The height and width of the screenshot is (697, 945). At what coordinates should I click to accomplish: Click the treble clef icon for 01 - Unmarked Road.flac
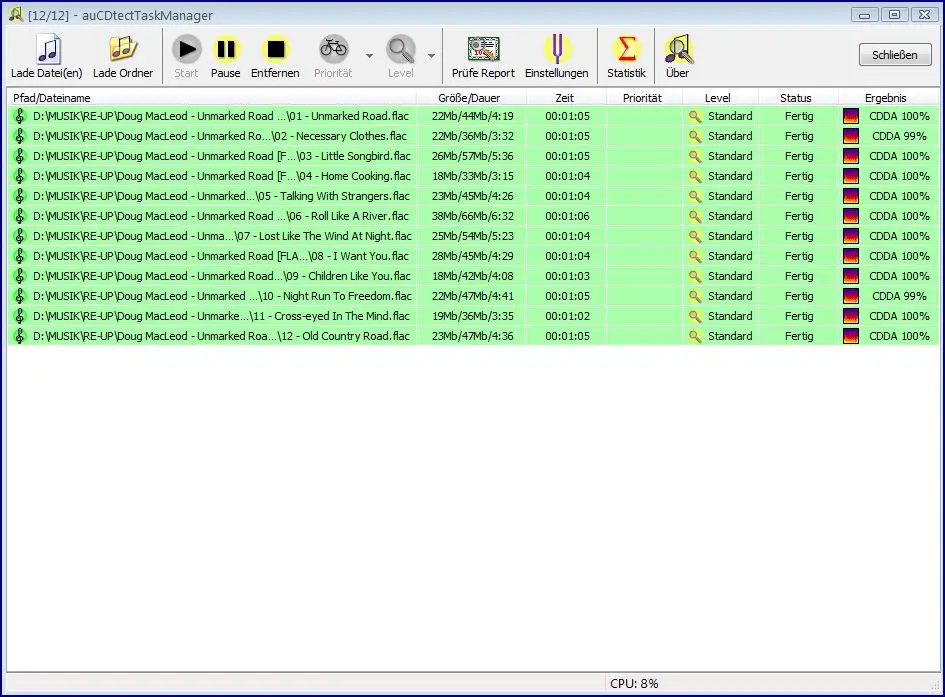pos(20,116)
